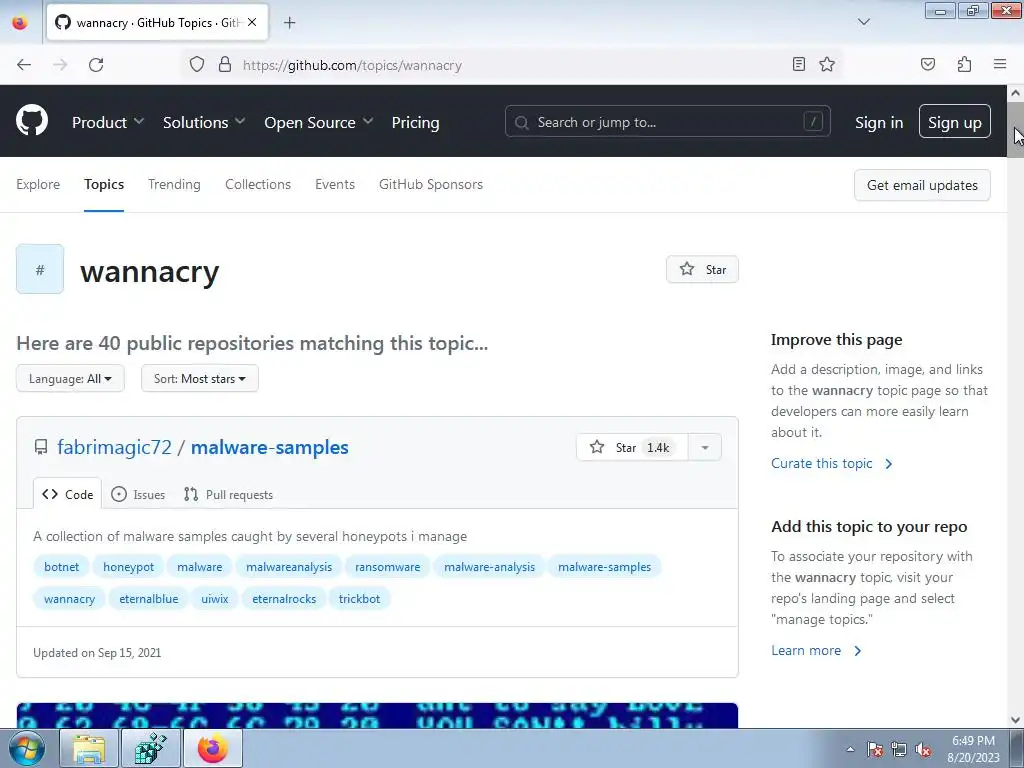Click the Learn more link

pos(816,650)
